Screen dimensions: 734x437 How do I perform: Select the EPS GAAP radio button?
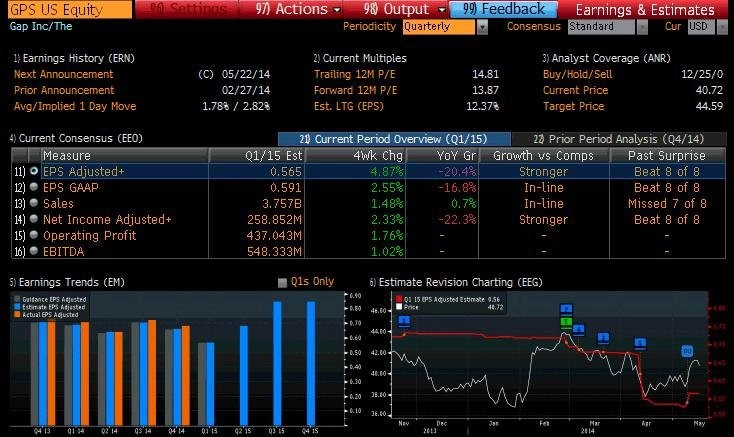34,187
